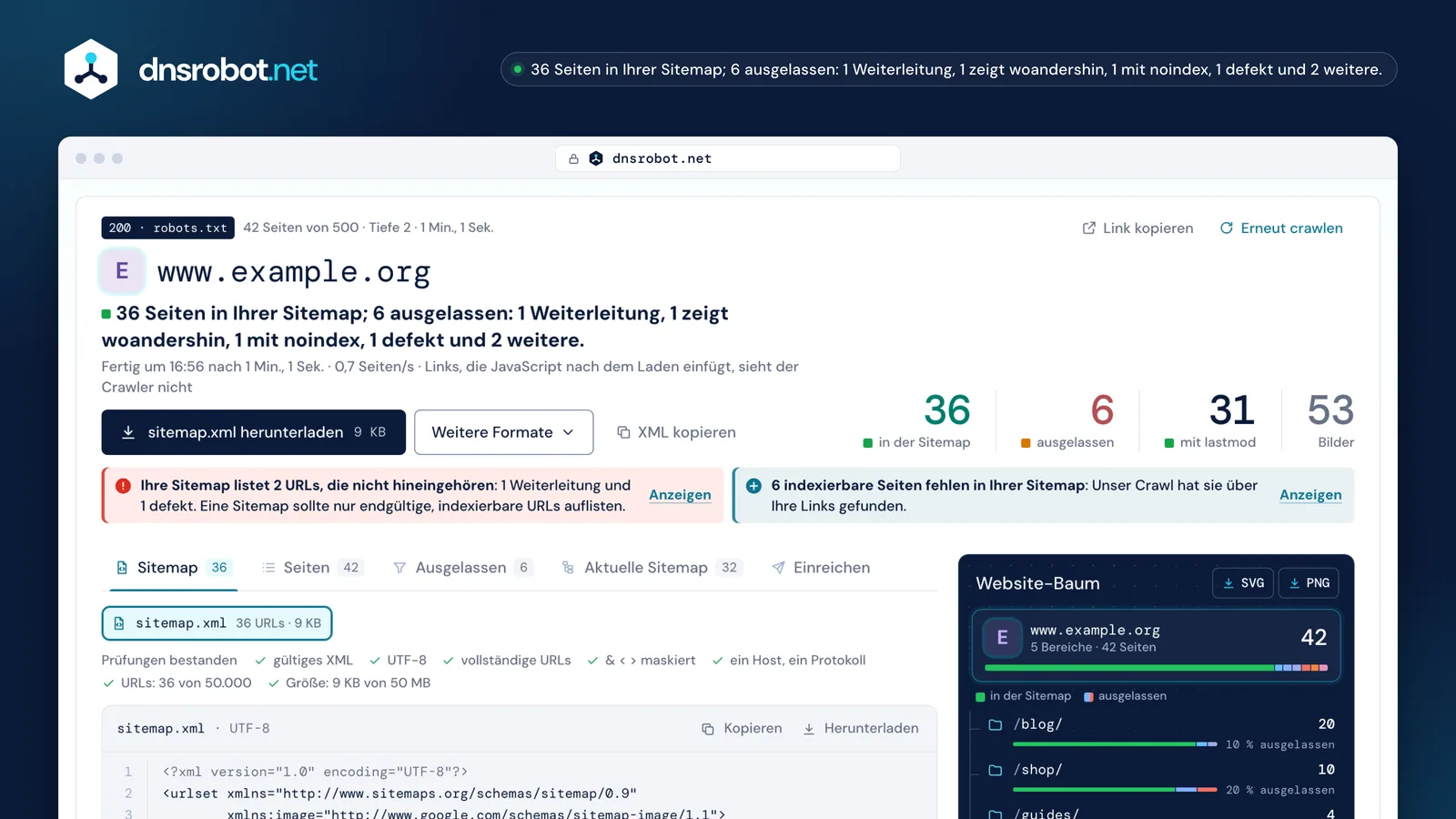Click the purple E site avatar
The width and height of the screenshot is (1456, 819).
tap(122, 271)
